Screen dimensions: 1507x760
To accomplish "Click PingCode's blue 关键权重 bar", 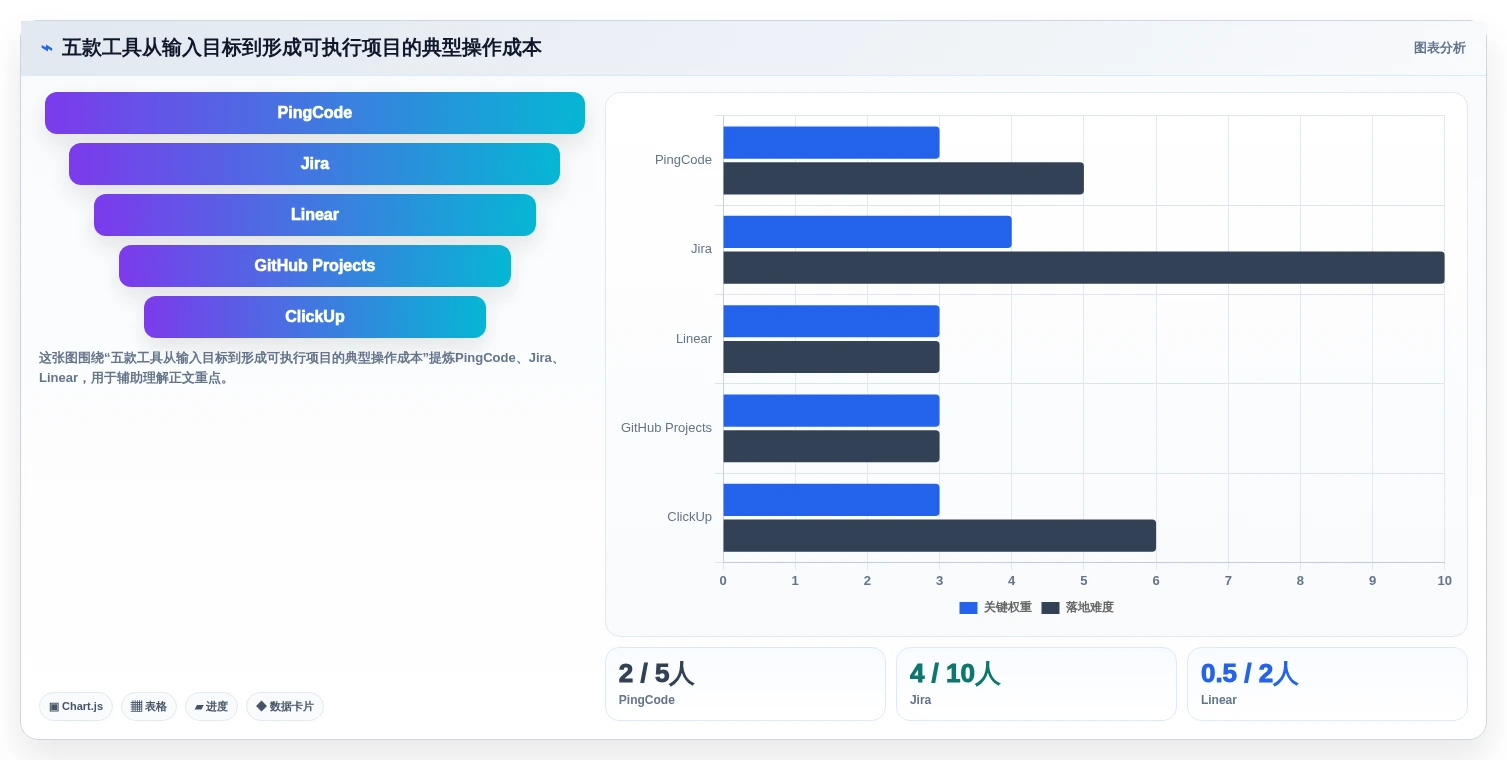I will coord(831,142).
